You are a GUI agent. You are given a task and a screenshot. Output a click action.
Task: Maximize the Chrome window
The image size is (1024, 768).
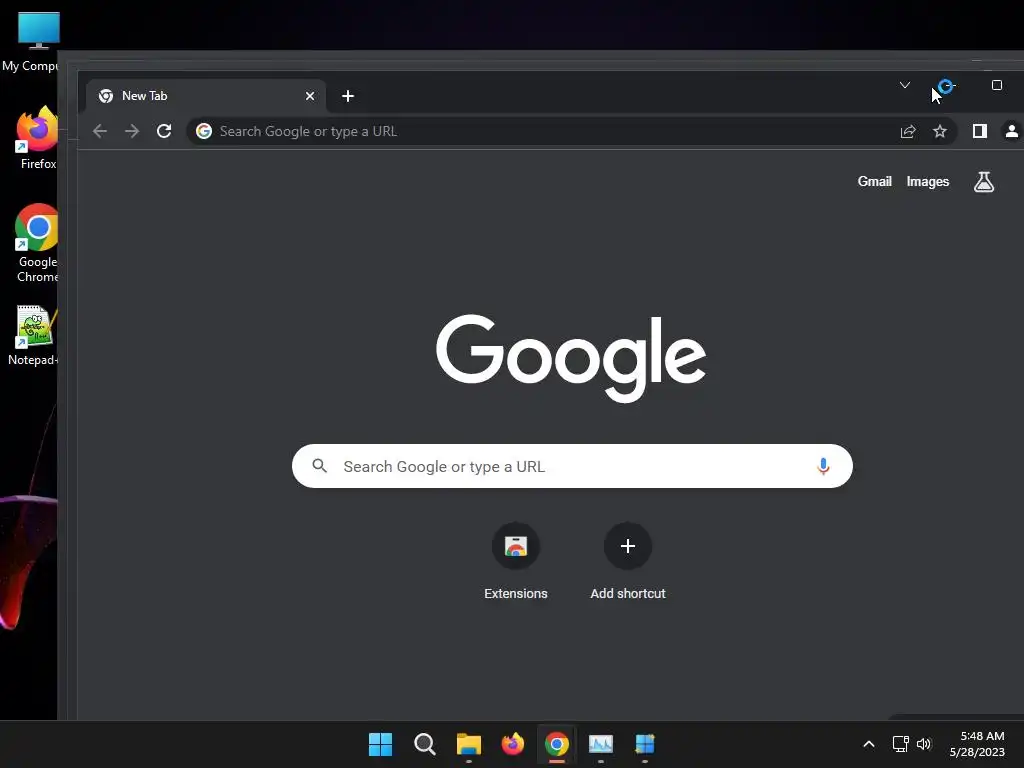pyautogui.click(x=997, y=85)
